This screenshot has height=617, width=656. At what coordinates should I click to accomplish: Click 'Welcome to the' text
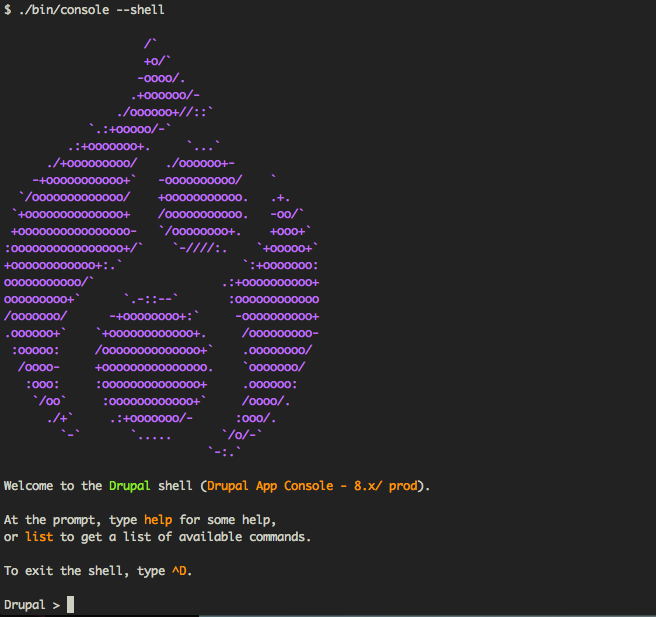[53, 486]
